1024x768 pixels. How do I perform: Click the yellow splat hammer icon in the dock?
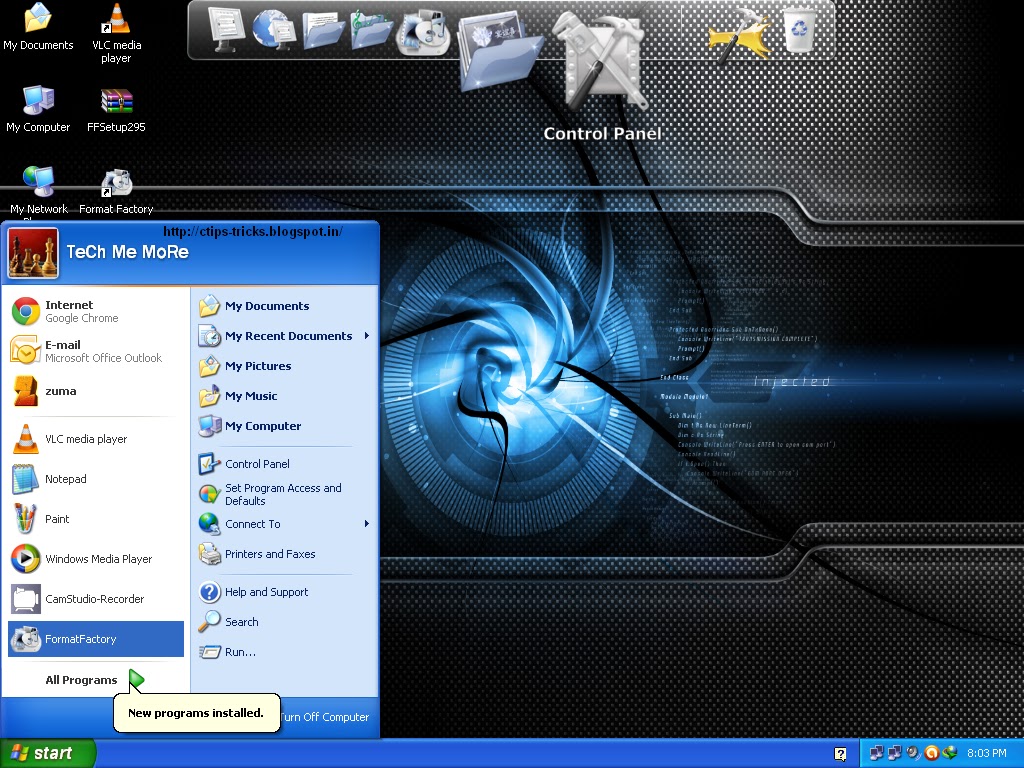[x=740, y=36]
